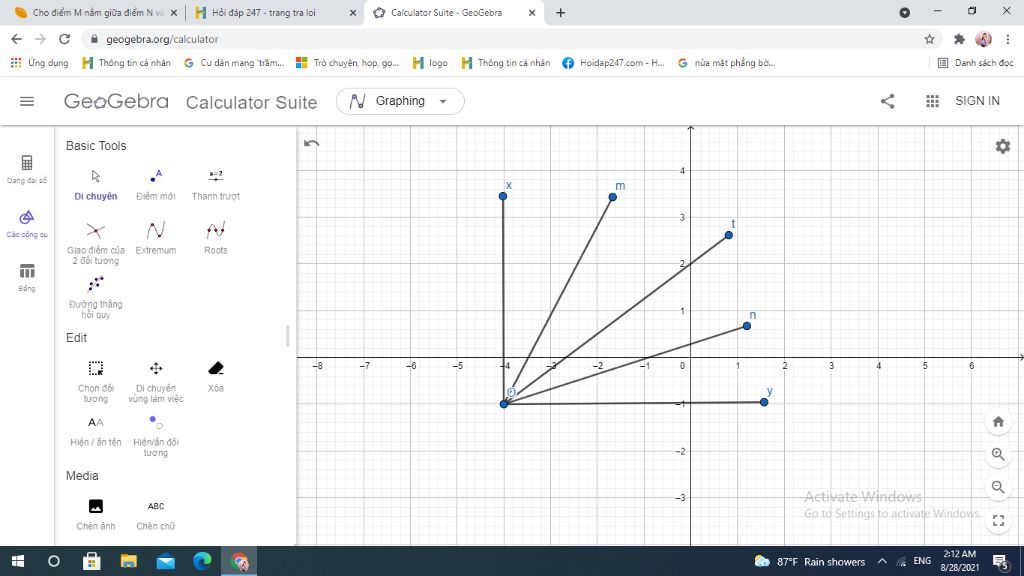Select the Thanh trượt slider tool
Screen dimensions: 1024x576
point(216,184)
